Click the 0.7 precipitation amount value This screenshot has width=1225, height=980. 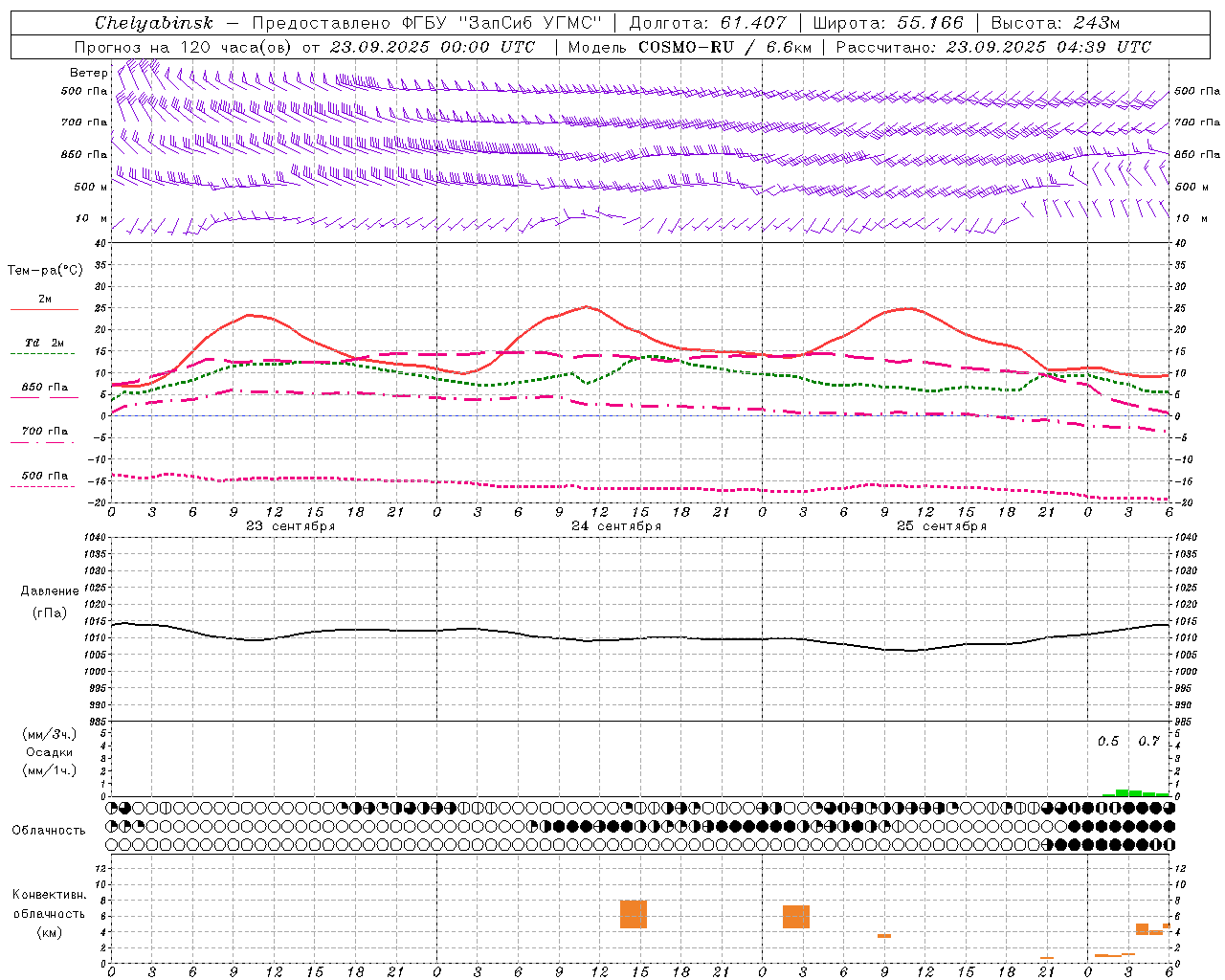coord(1148,742)
